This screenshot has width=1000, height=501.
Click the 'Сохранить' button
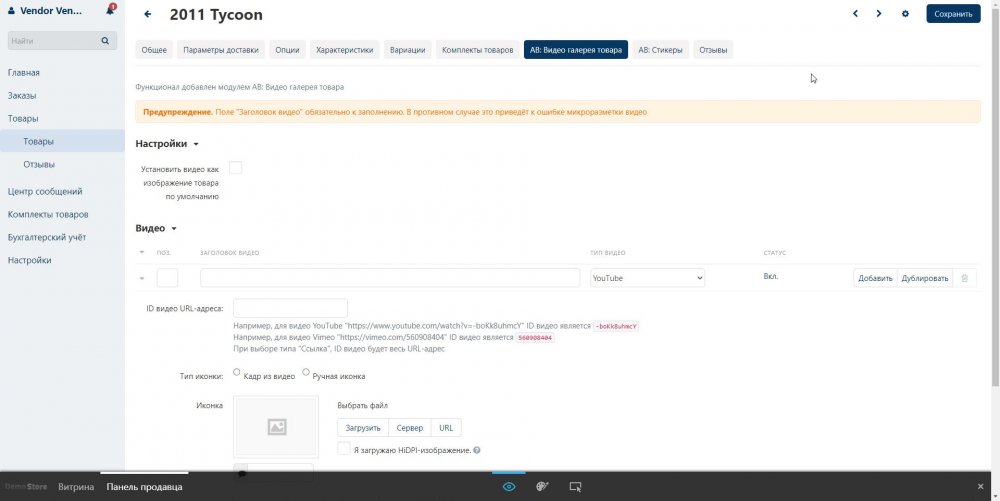tap(953, 14)
